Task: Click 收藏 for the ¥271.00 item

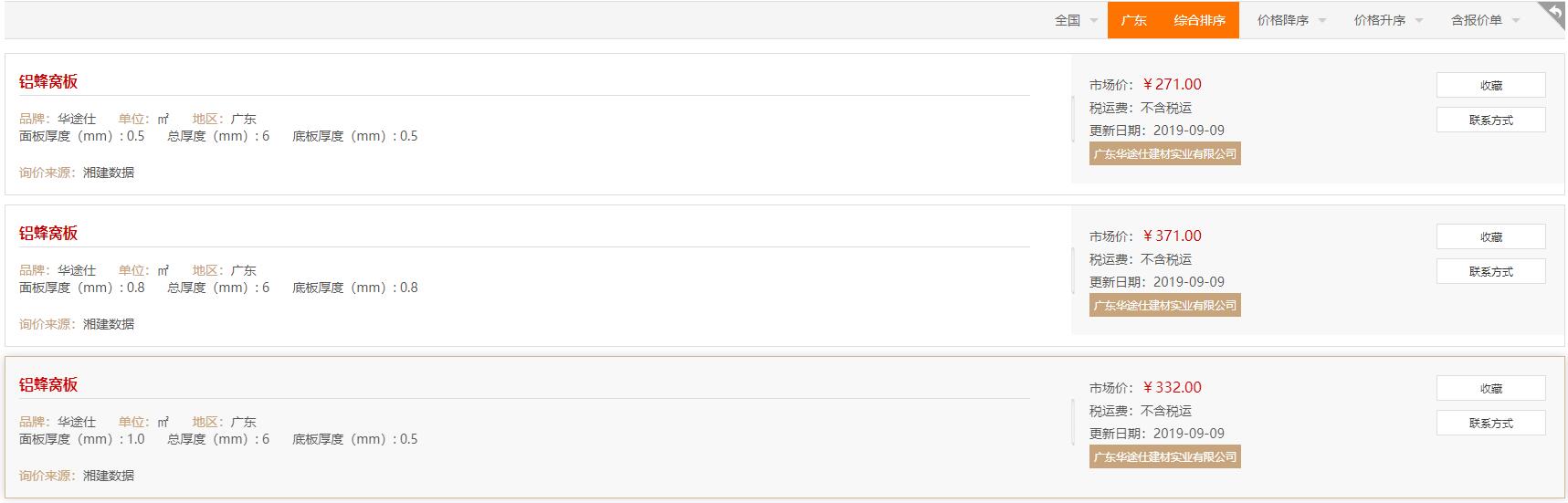Action: (x=1490, y=85)
